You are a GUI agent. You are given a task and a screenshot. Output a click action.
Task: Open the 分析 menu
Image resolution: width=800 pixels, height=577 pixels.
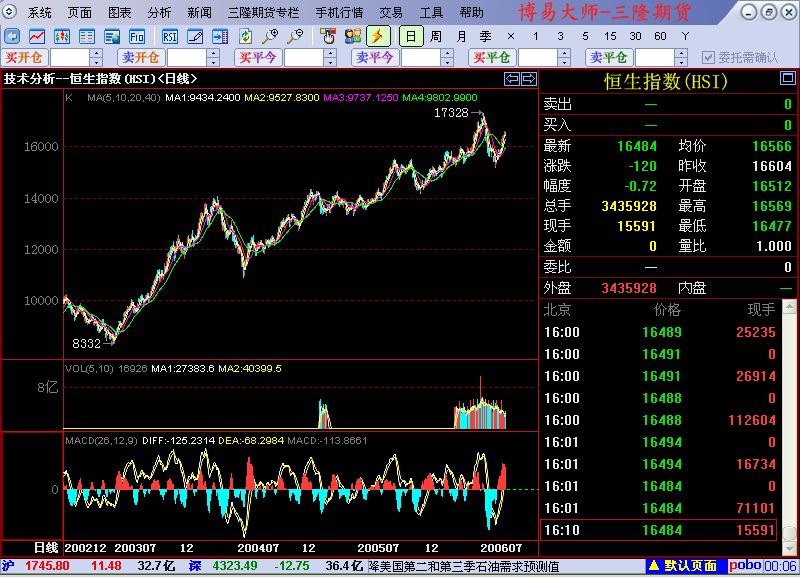tap(159, 13)
